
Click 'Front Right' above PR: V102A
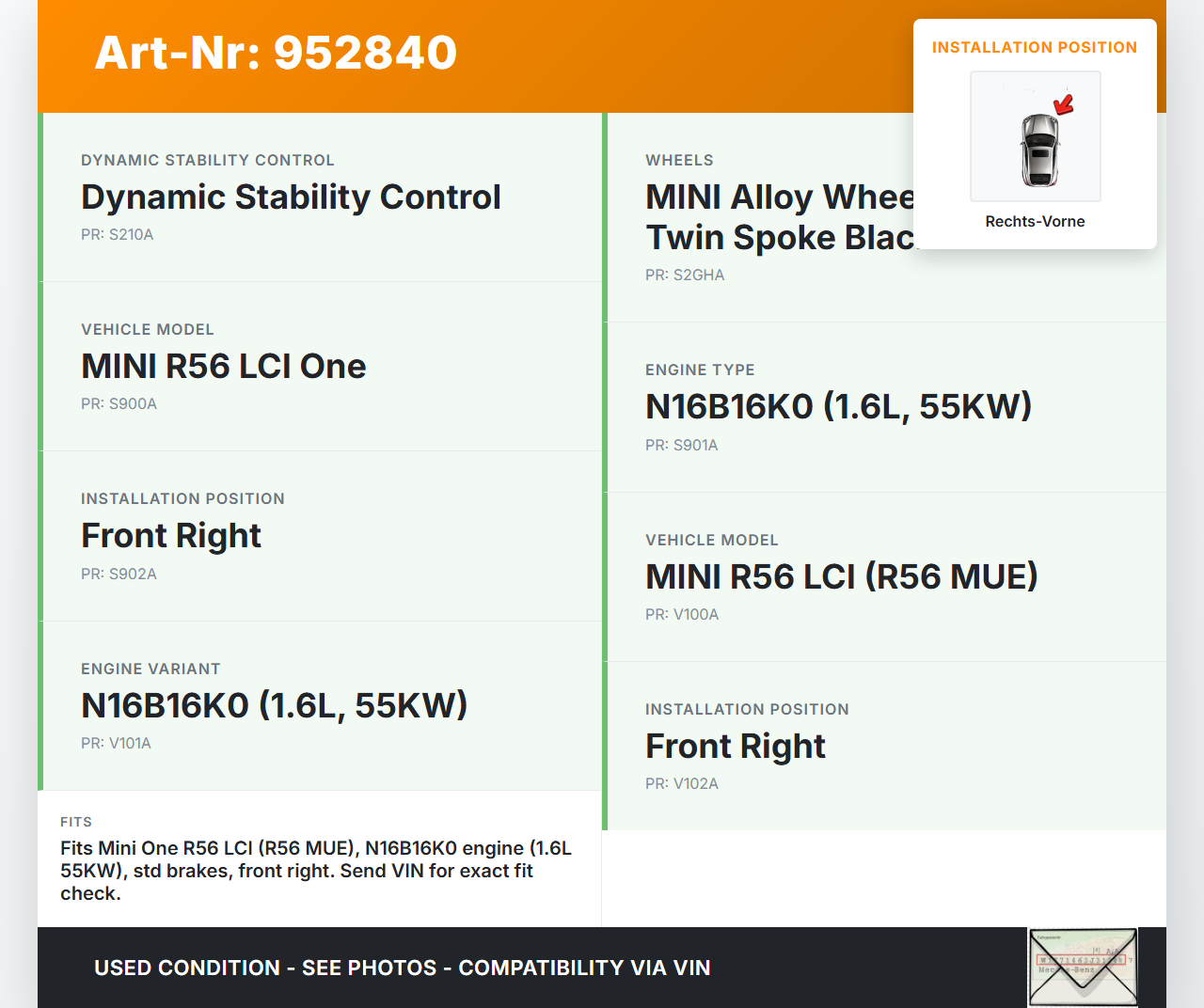pos(736,747)
